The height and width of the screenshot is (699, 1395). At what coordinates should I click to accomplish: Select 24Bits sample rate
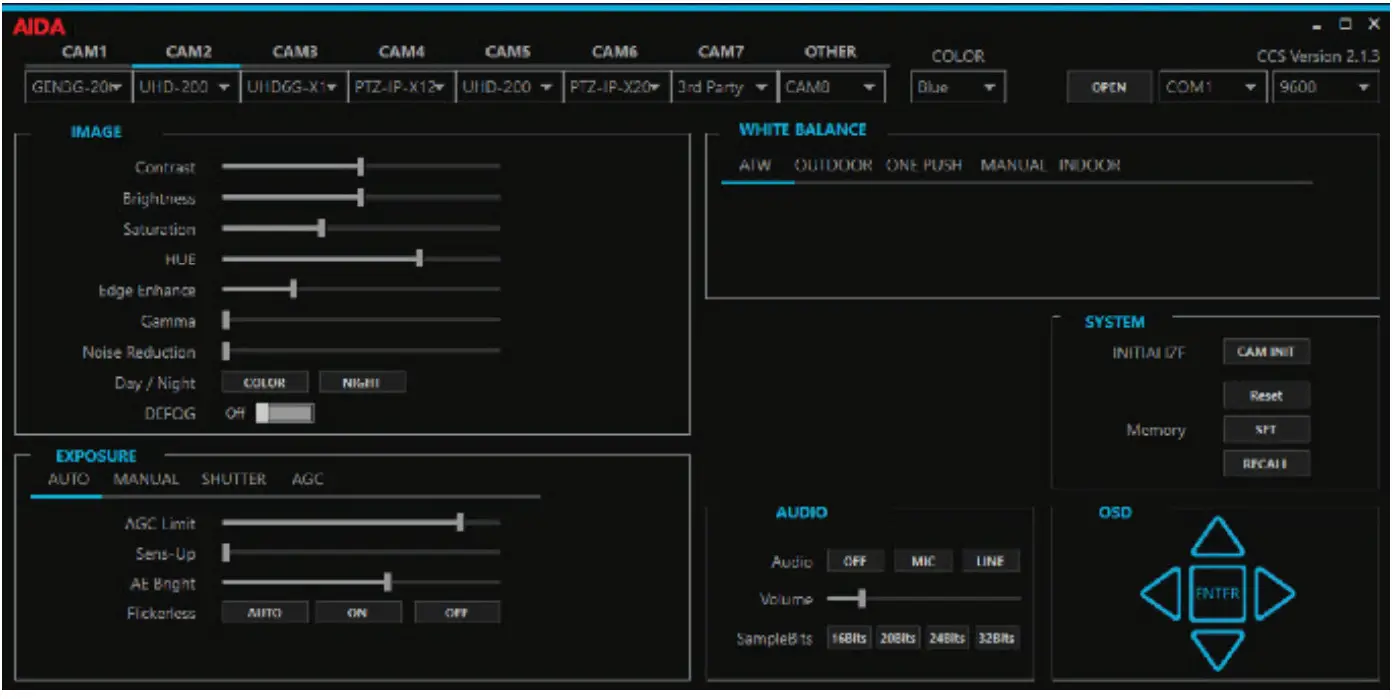point(948,636)
